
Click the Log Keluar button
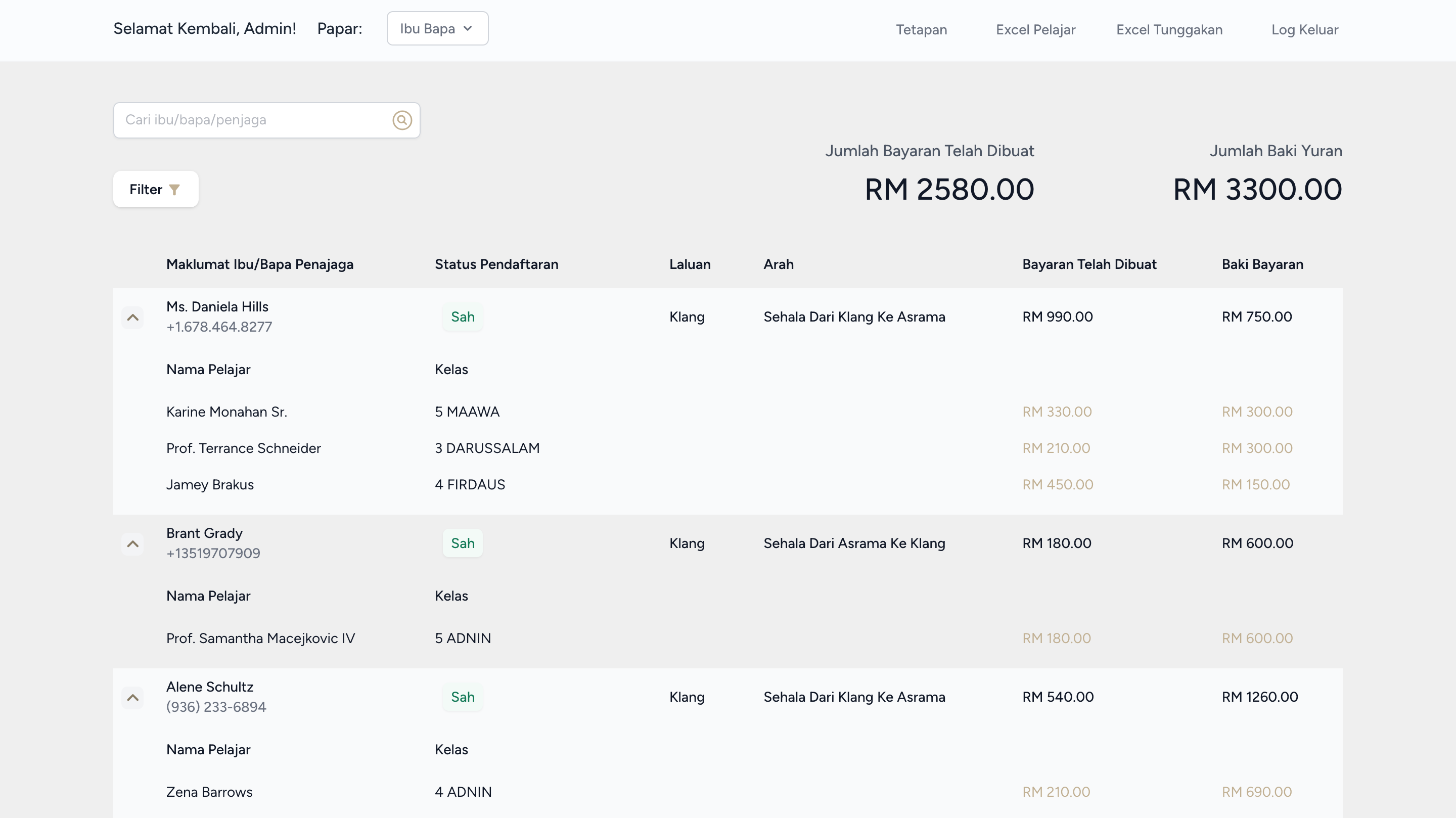(1304, 29)
